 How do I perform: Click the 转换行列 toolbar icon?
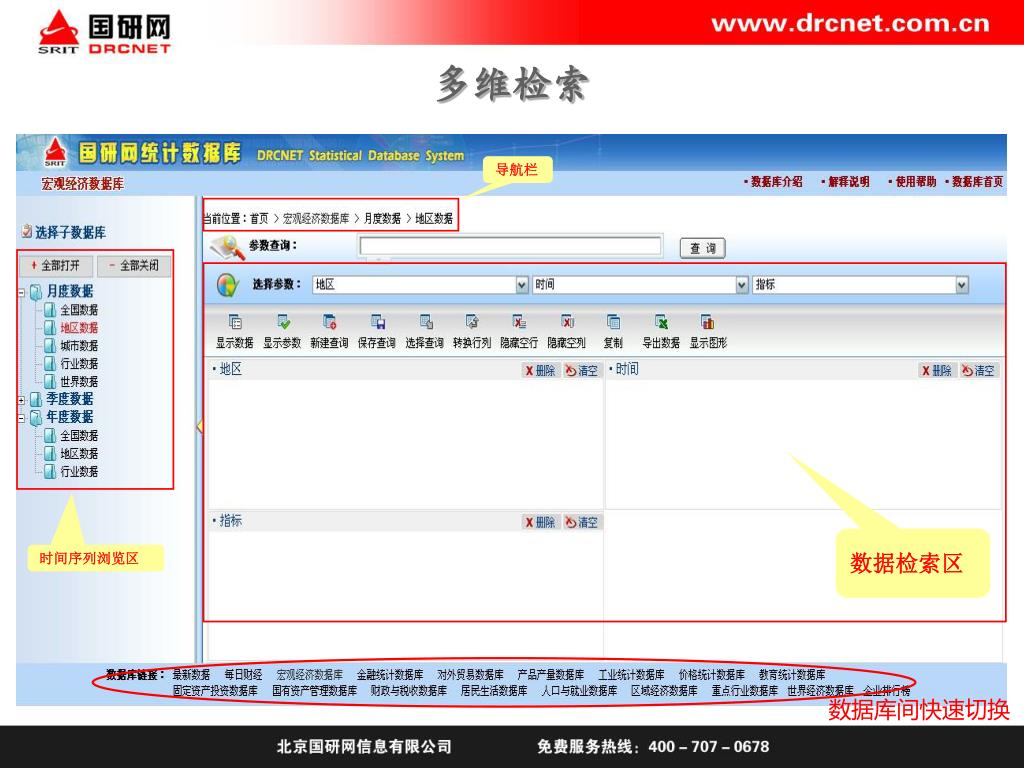tap(472, 322)
